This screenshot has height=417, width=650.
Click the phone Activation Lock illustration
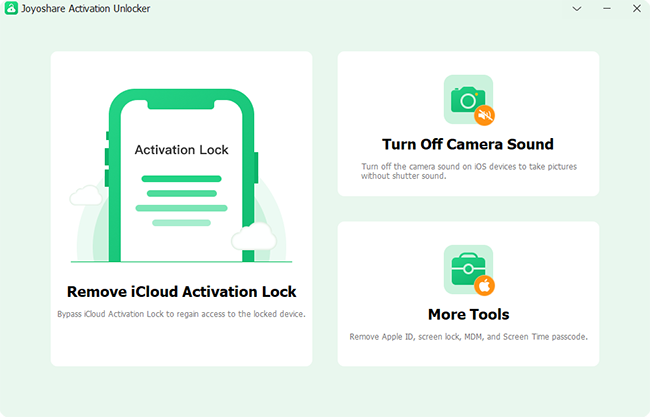[182, 176]
